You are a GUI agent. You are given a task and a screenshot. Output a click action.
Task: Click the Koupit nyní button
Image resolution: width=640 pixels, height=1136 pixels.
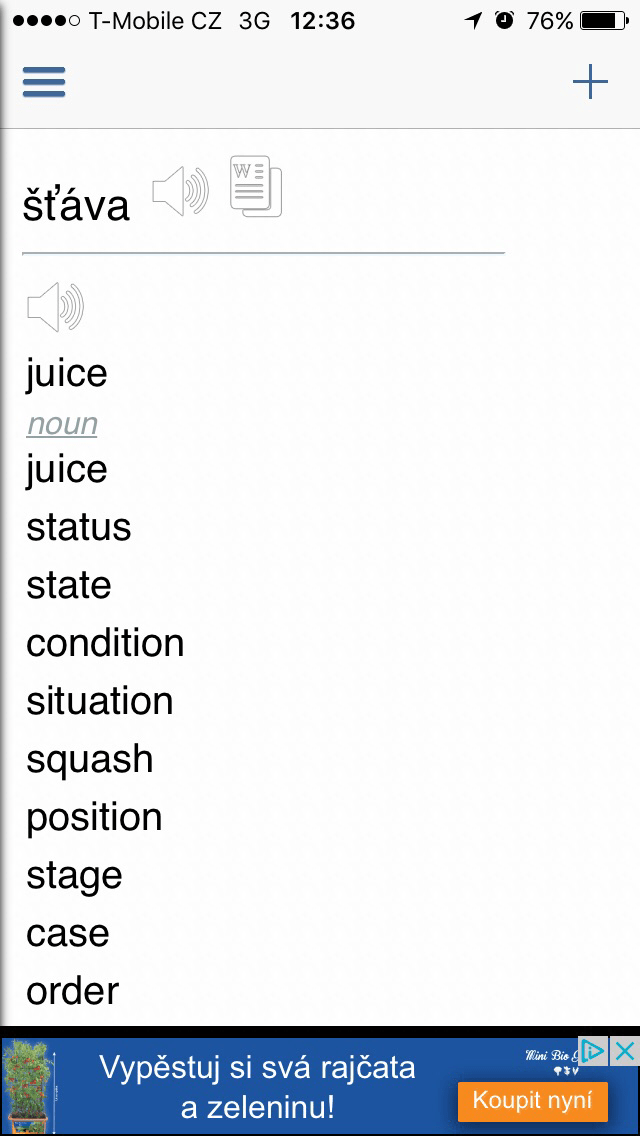[x=533, y=1101]
